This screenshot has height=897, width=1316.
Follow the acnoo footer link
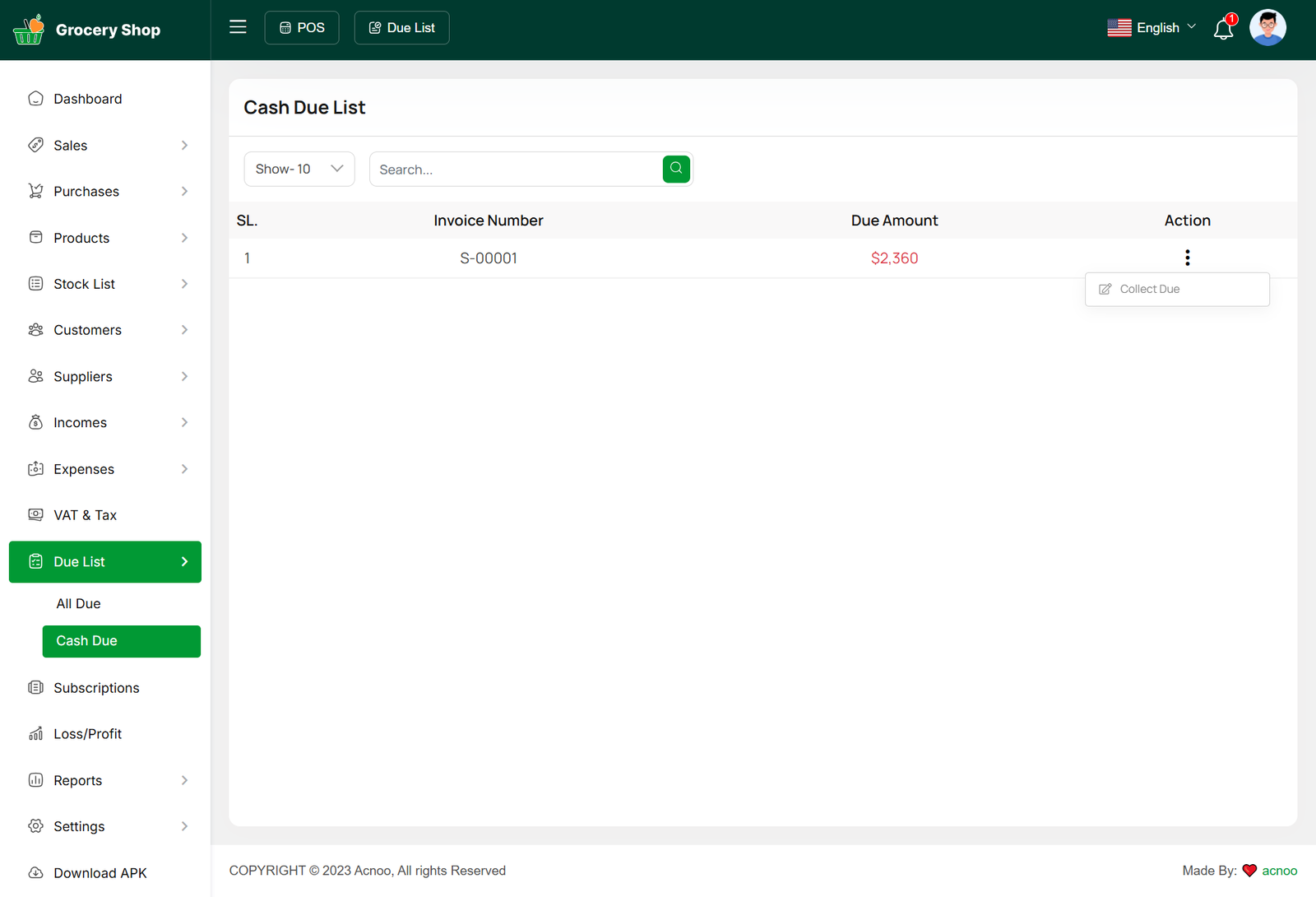tap(1279, 871)
